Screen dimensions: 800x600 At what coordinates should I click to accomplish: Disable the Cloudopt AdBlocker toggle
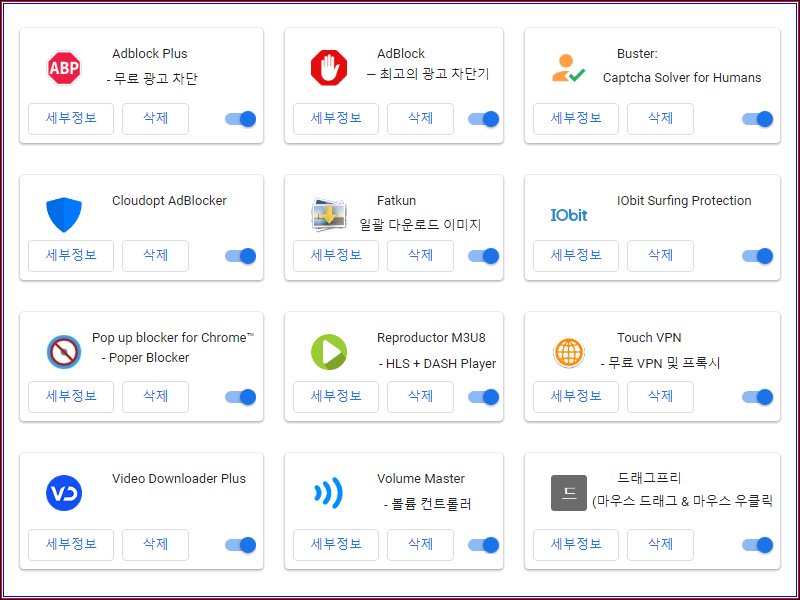click(241, 256)
